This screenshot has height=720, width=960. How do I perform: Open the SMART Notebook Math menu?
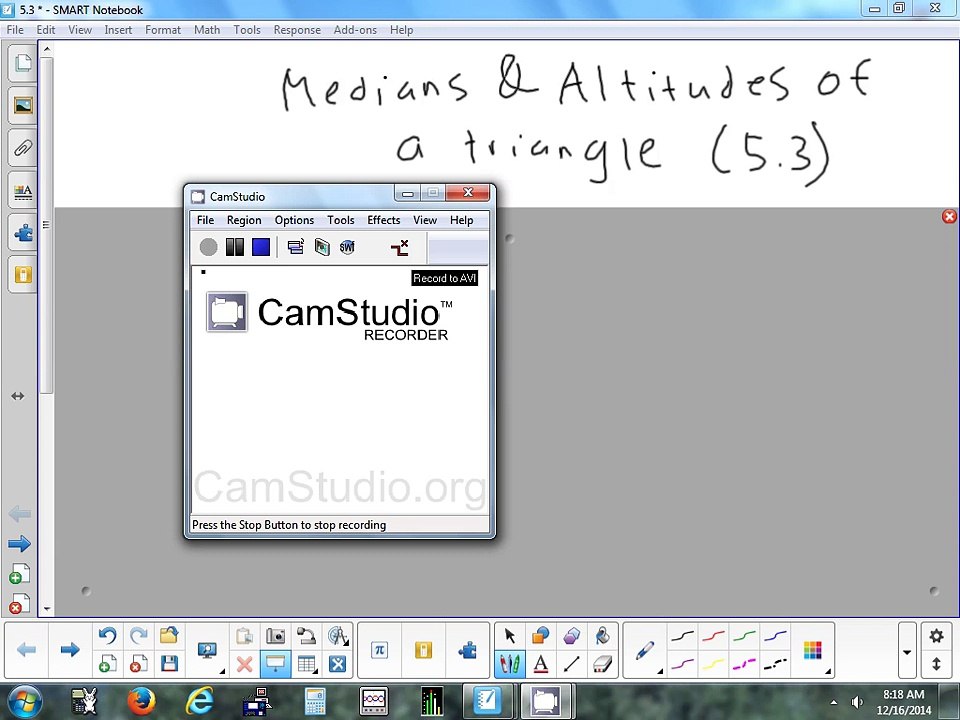click(207, 30)
